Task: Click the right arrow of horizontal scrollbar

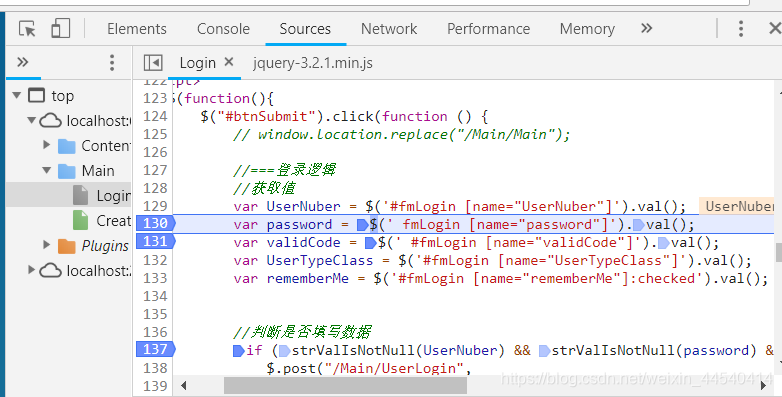Action: 764,385
